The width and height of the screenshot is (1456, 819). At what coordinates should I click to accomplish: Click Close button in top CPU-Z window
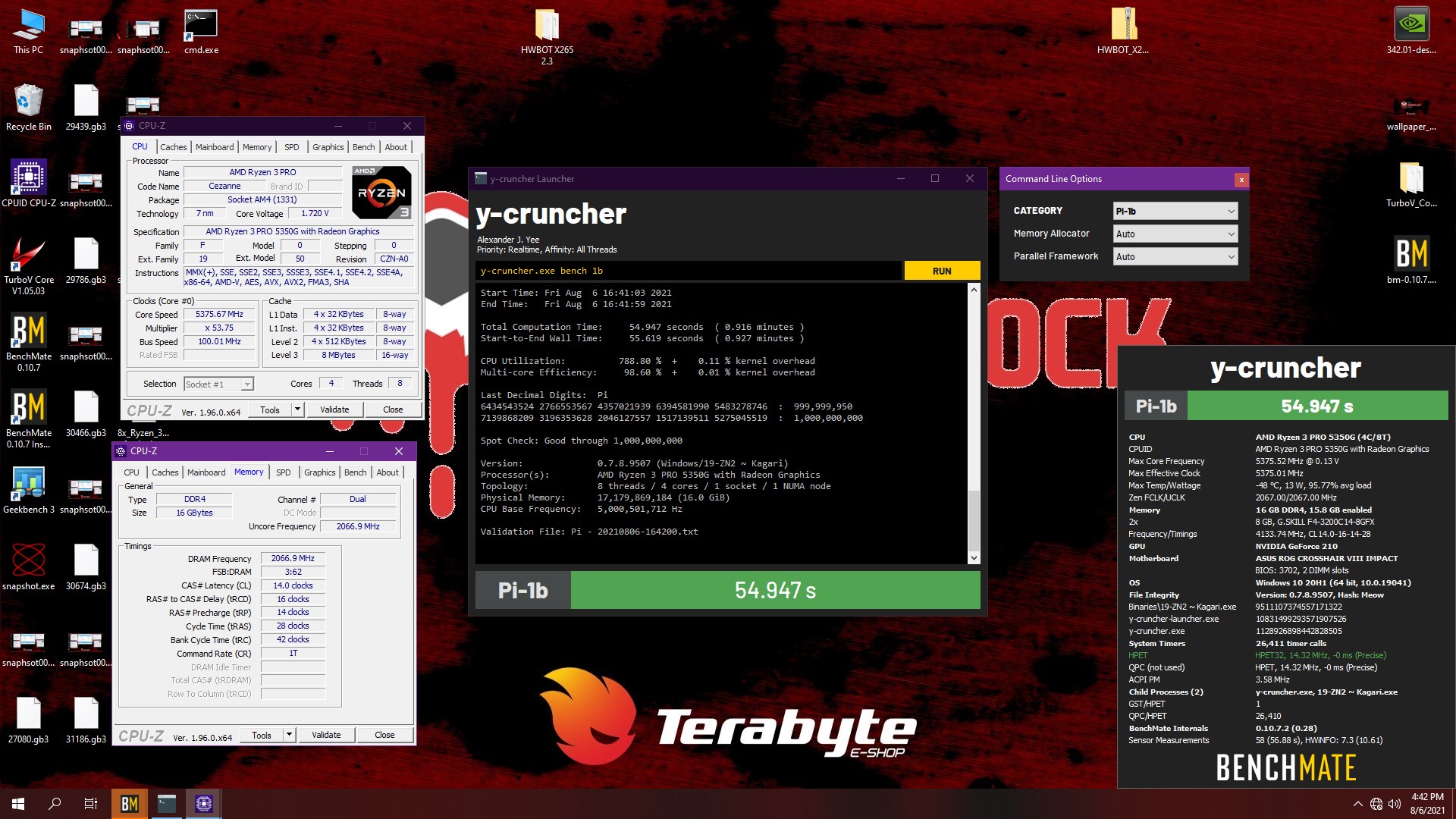coord(393,409)
